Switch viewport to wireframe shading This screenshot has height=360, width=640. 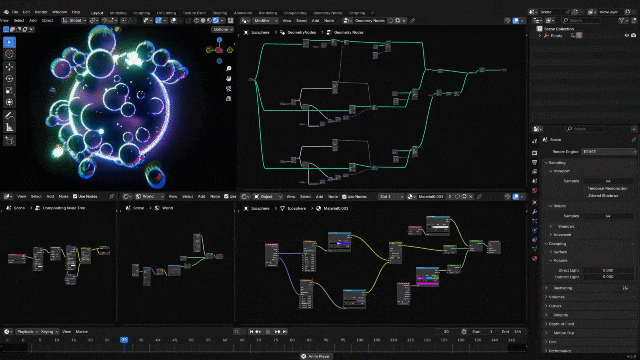point(196,20)
